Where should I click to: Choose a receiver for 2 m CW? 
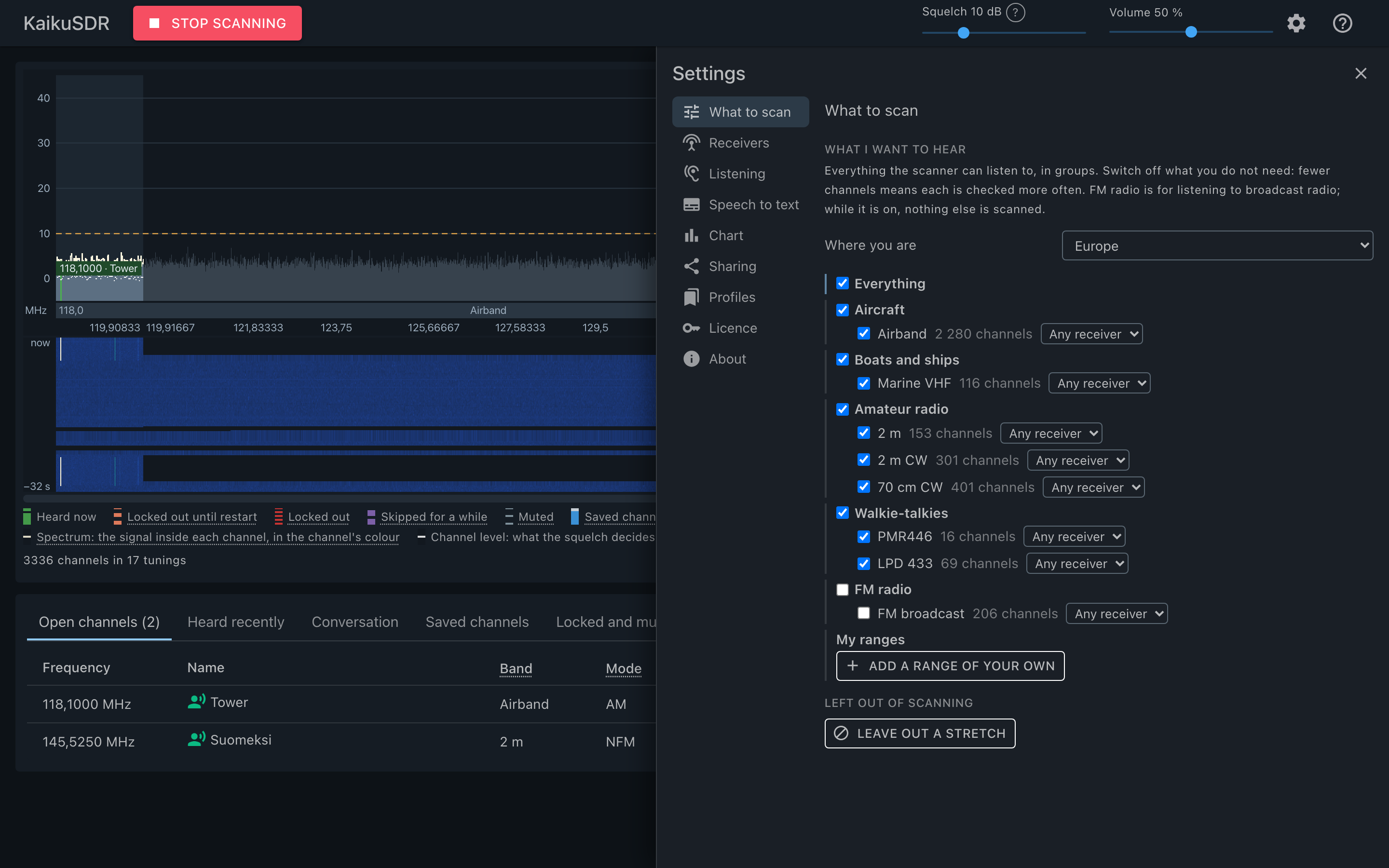click(1078, 461)
